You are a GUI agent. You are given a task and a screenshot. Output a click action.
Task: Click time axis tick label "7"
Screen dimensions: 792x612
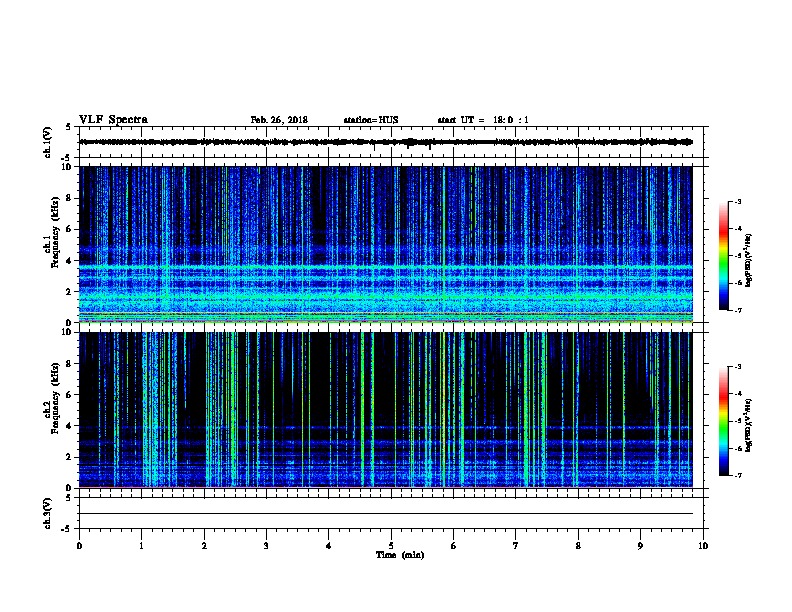coord(516,546)
